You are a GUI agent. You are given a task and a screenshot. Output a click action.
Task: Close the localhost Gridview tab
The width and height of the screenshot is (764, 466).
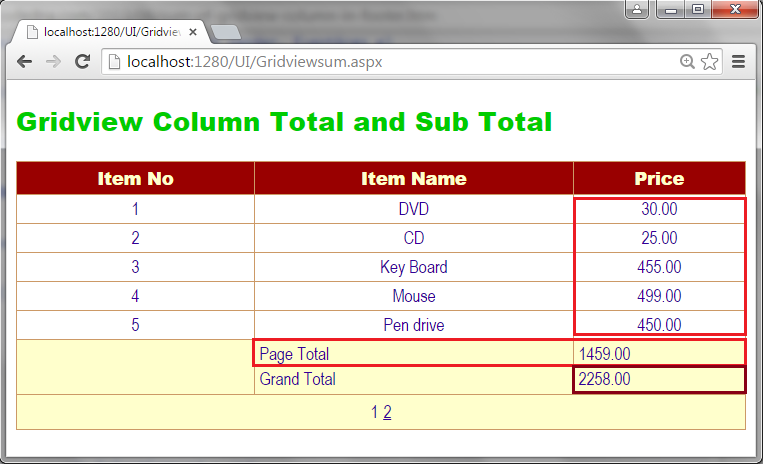point(192,32)
